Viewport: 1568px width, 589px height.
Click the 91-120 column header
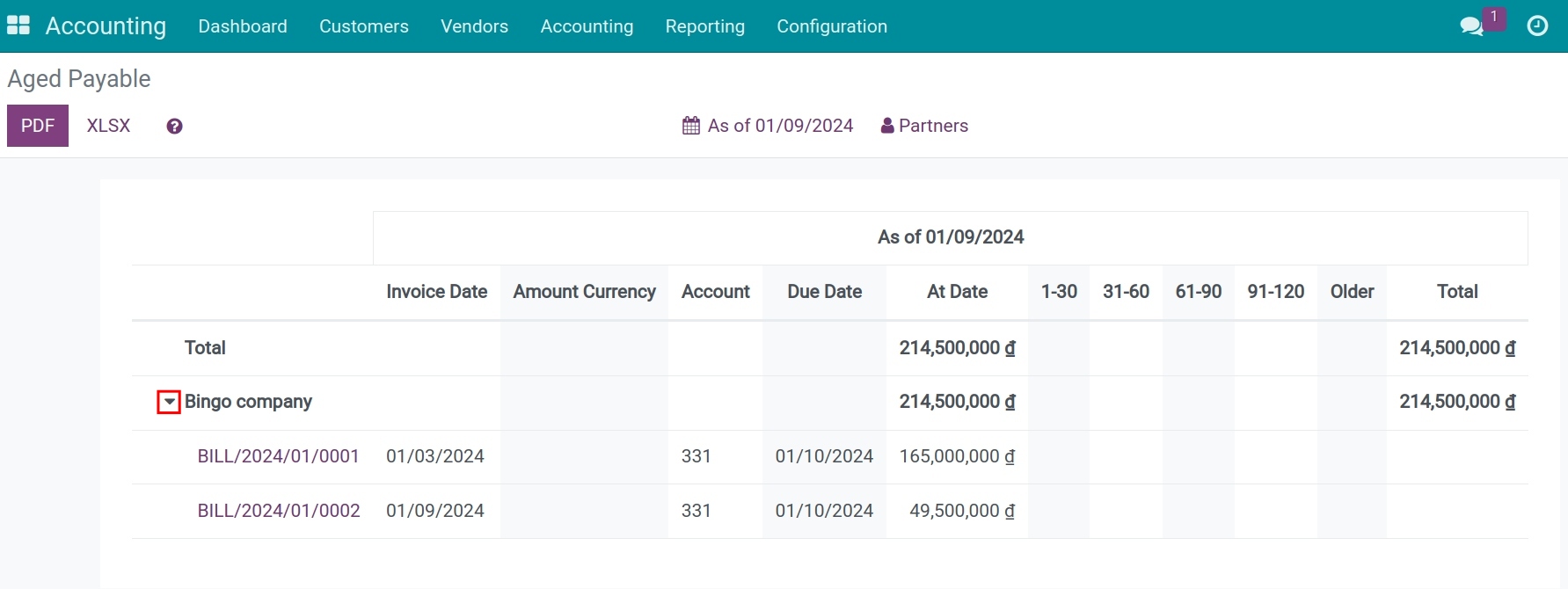1276,292
